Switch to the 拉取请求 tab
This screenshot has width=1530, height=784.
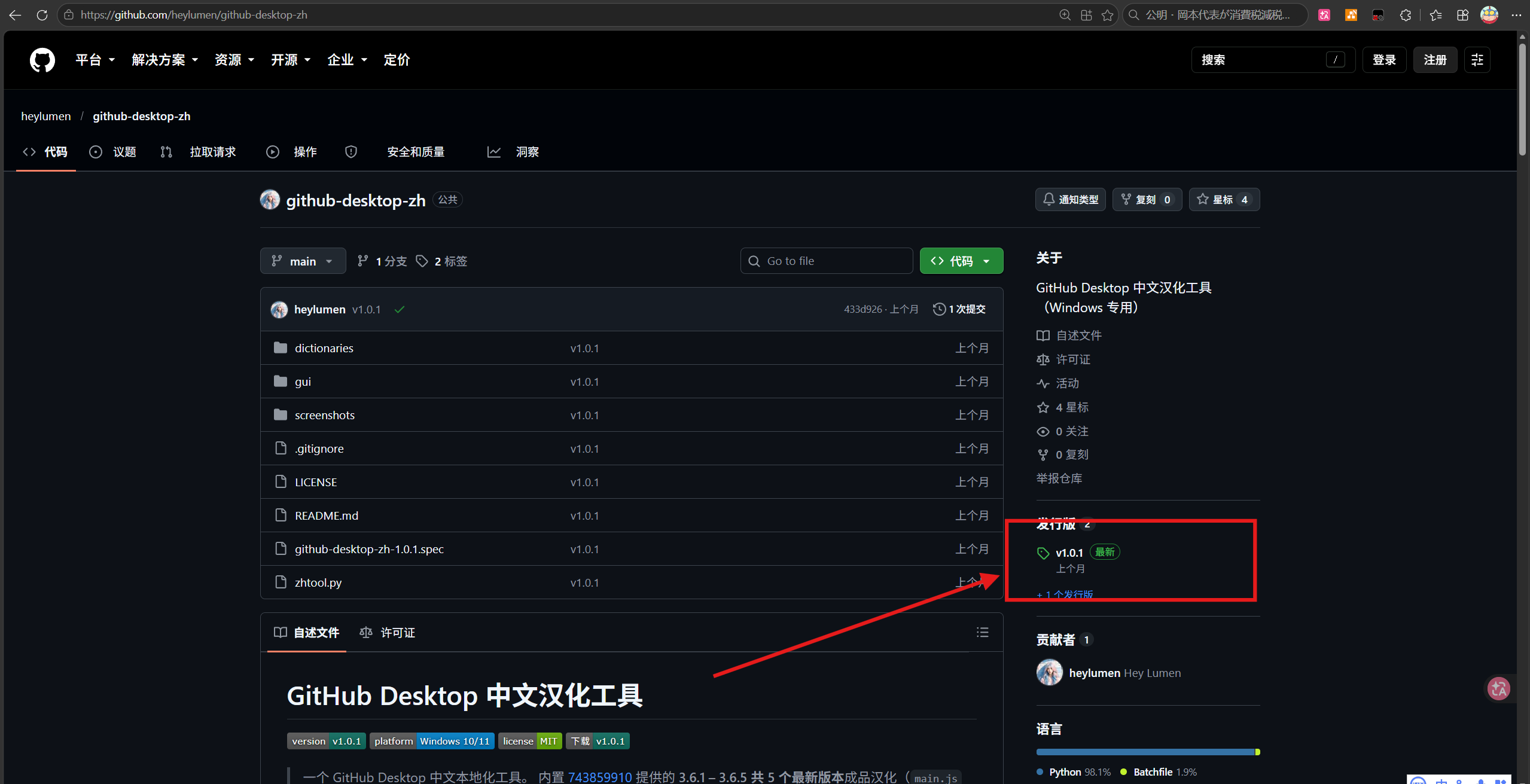point(199,152)
